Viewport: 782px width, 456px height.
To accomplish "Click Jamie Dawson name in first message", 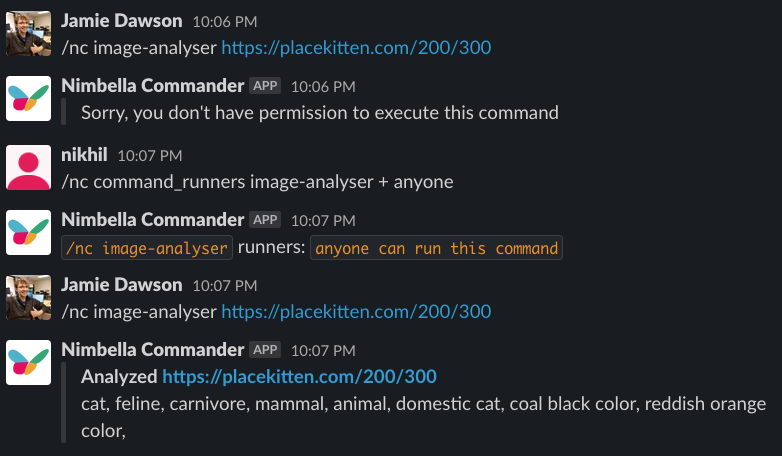I will pos(122,20).
